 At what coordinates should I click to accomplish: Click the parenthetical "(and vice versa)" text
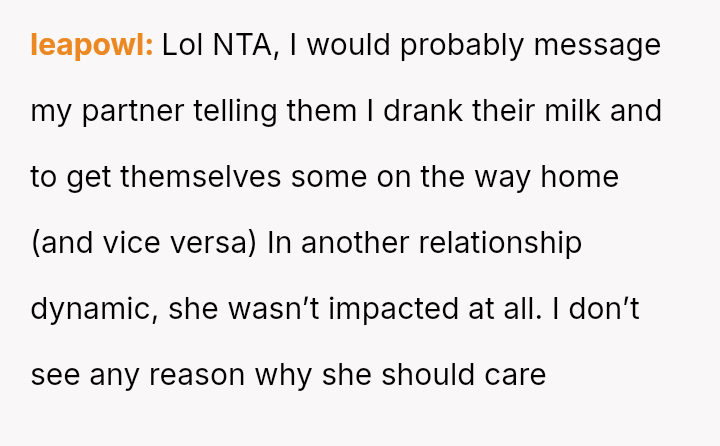144,243
